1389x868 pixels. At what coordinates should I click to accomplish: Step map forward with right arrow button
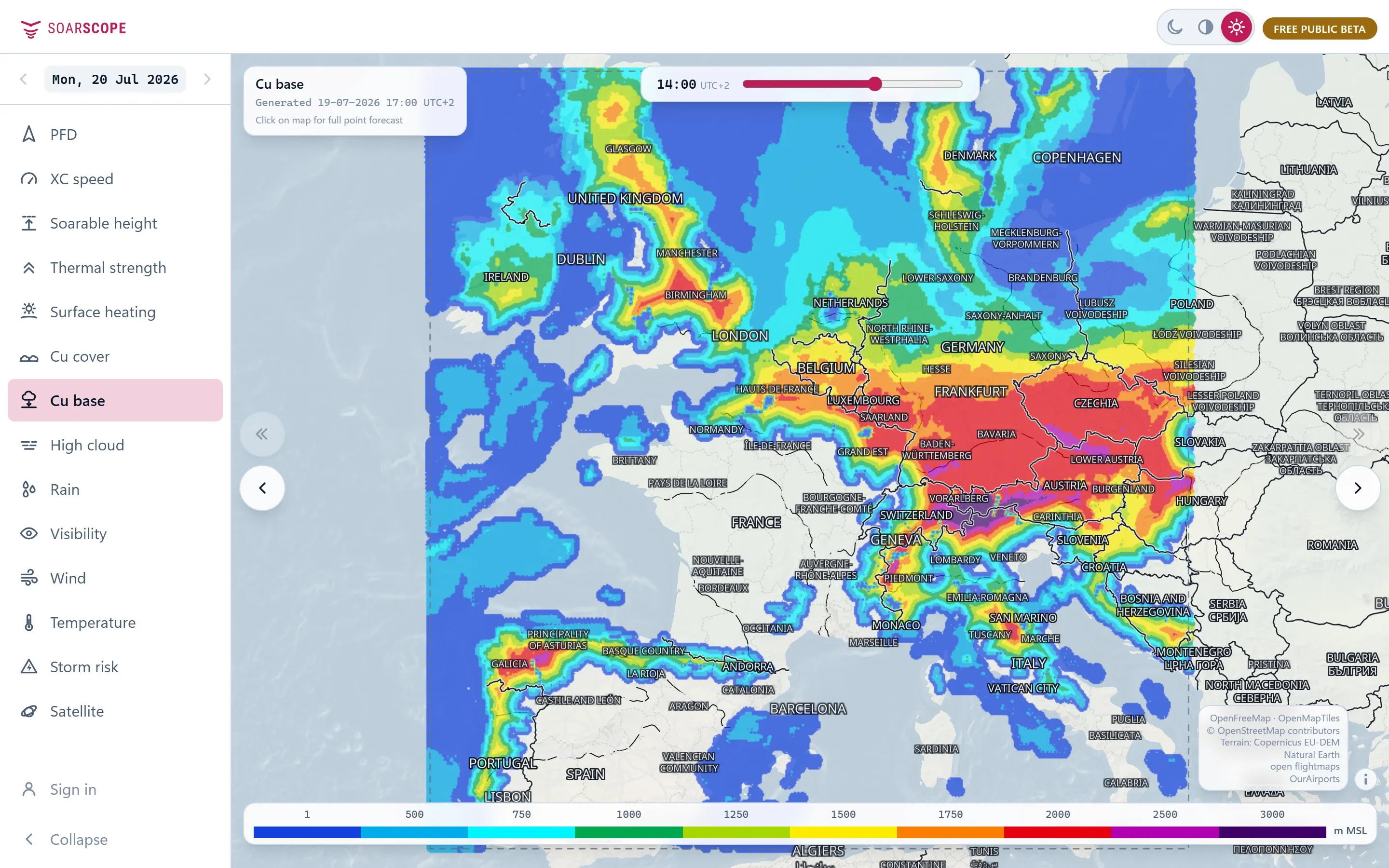click(x=1358, y=488)
